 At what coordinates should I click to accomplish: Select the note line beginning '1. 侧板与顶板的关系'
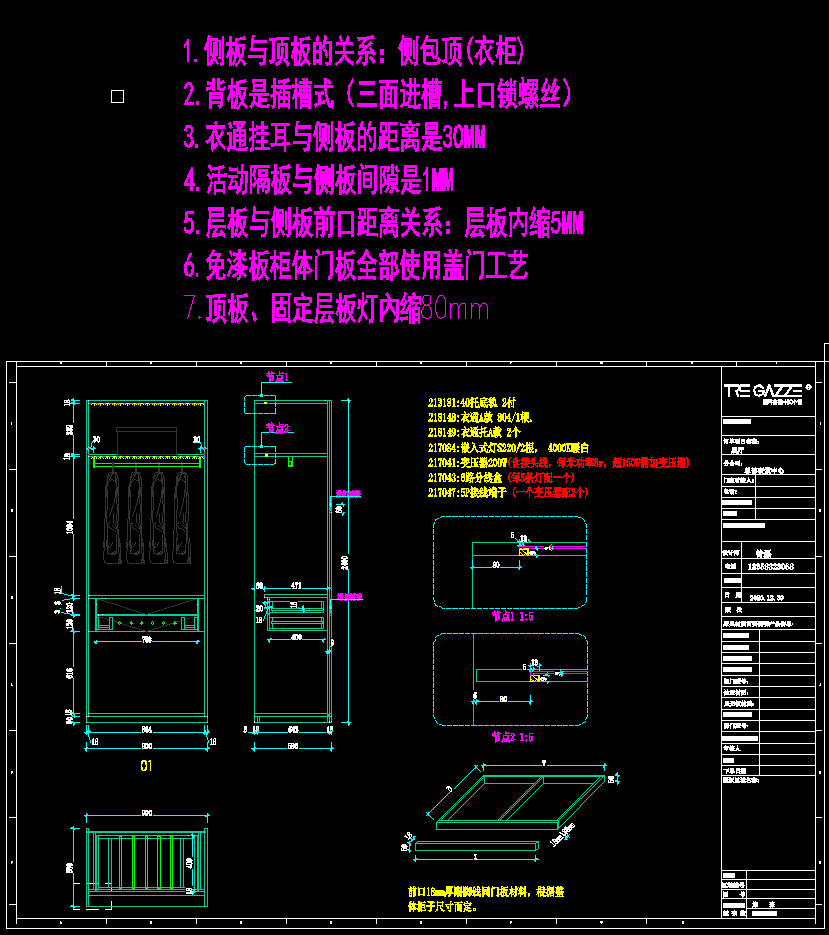(354, 51)
